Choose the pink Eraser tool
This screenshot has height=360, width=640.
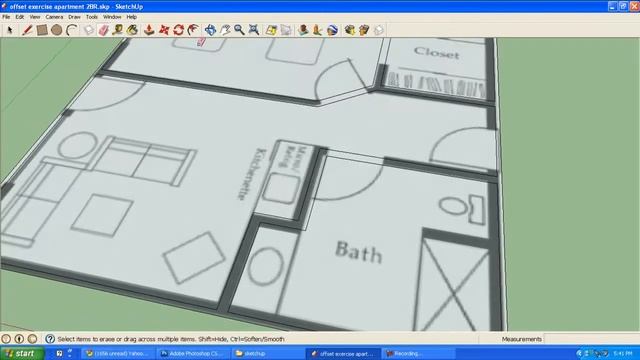coord(104,30)
